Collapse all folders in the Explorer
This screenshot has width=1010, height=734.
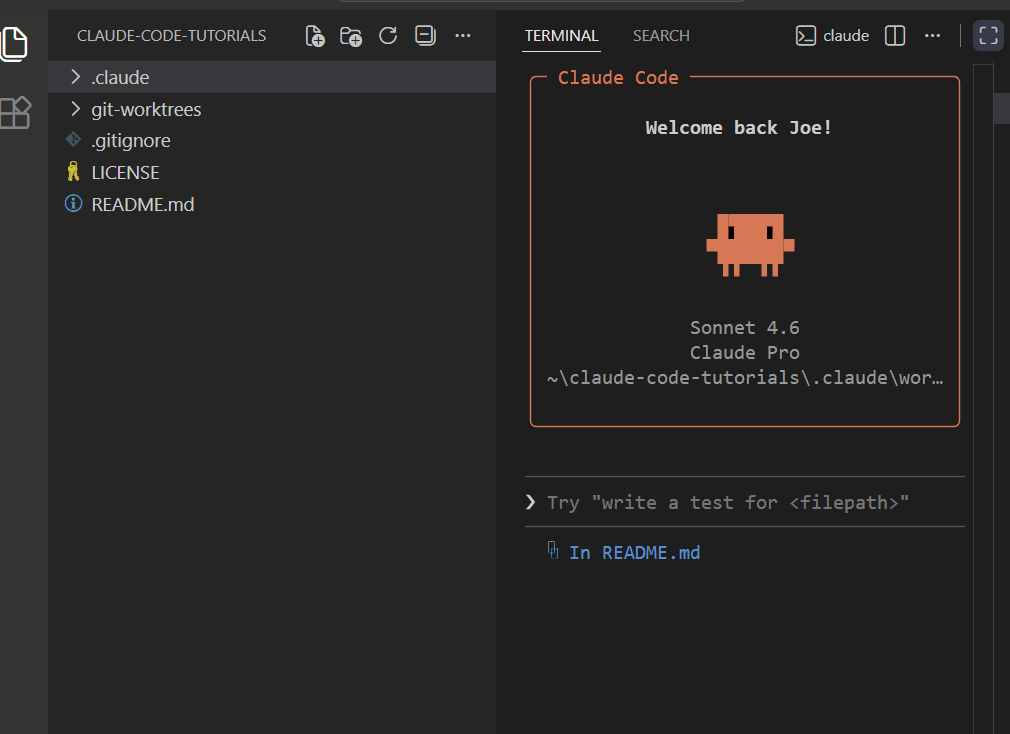click(x=425, y=35)
